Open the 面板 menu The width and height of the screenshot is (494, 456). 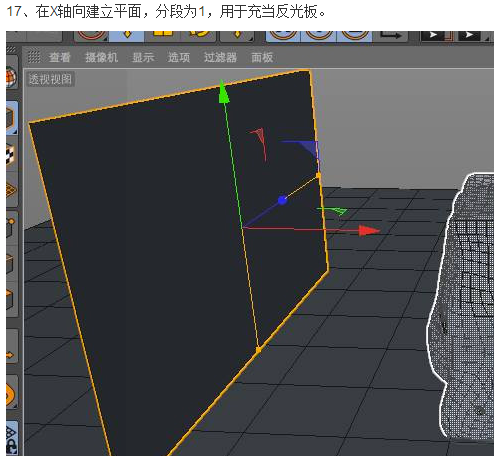coord(262,57)
